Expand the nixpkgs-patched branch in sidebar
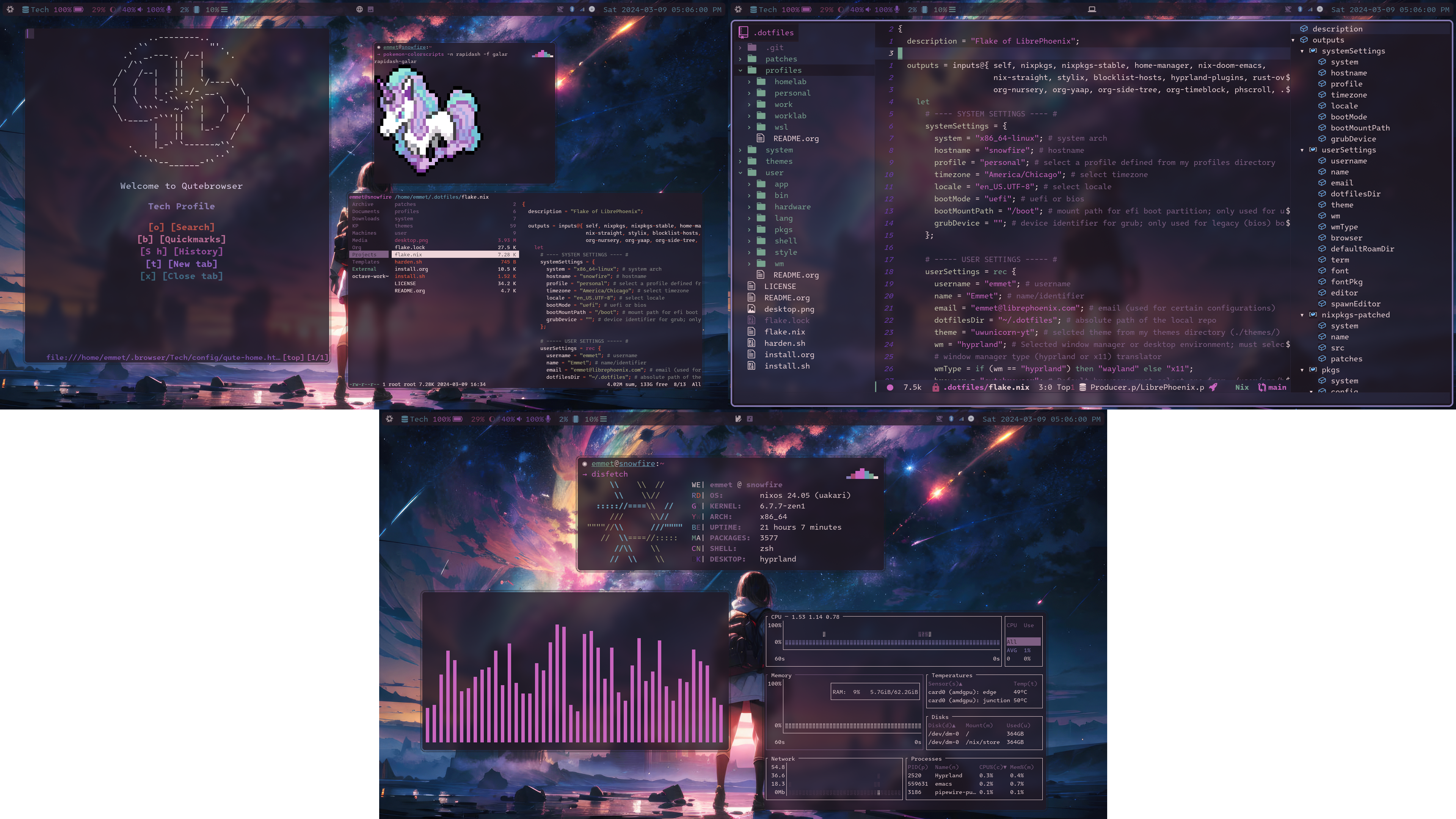Viewport: 1456px width, 819px height. pos(1303,314)
